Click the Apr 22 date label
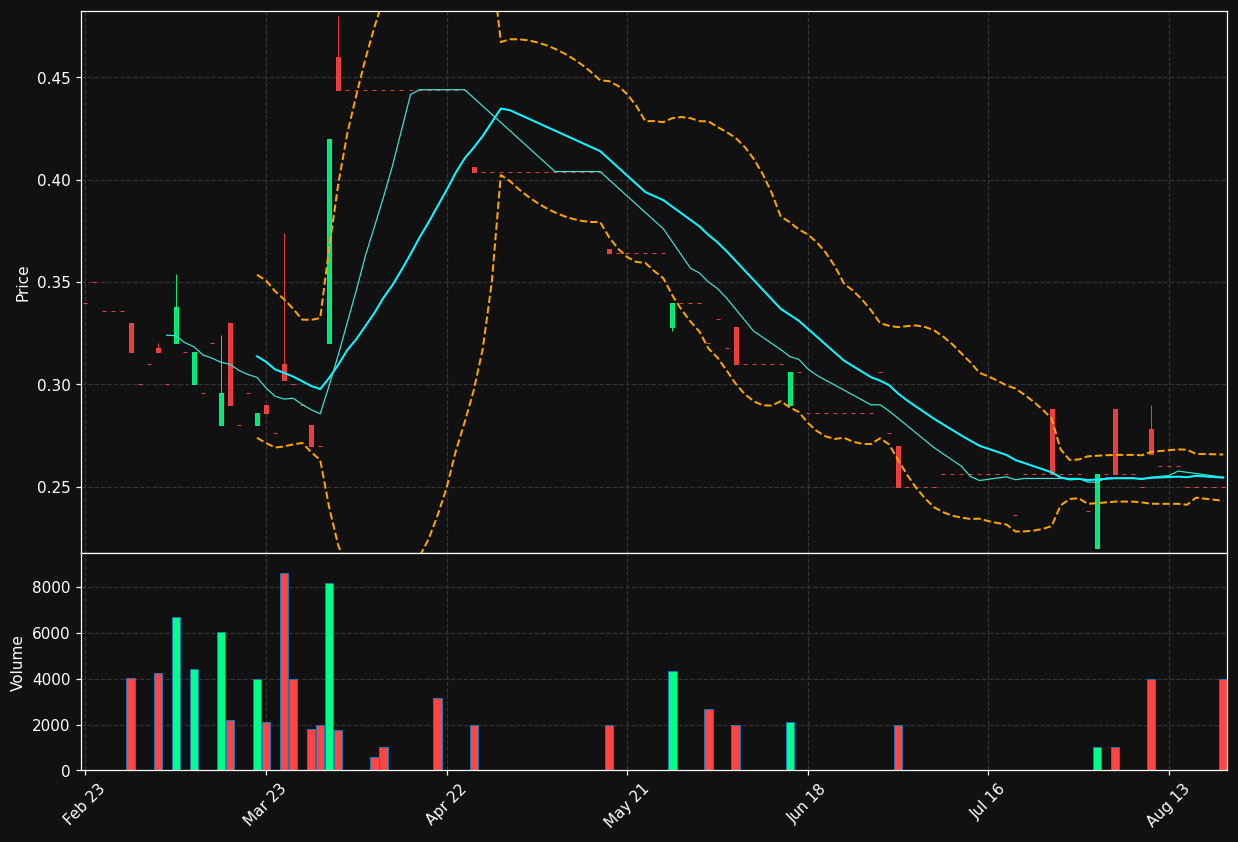 [445, 803]
